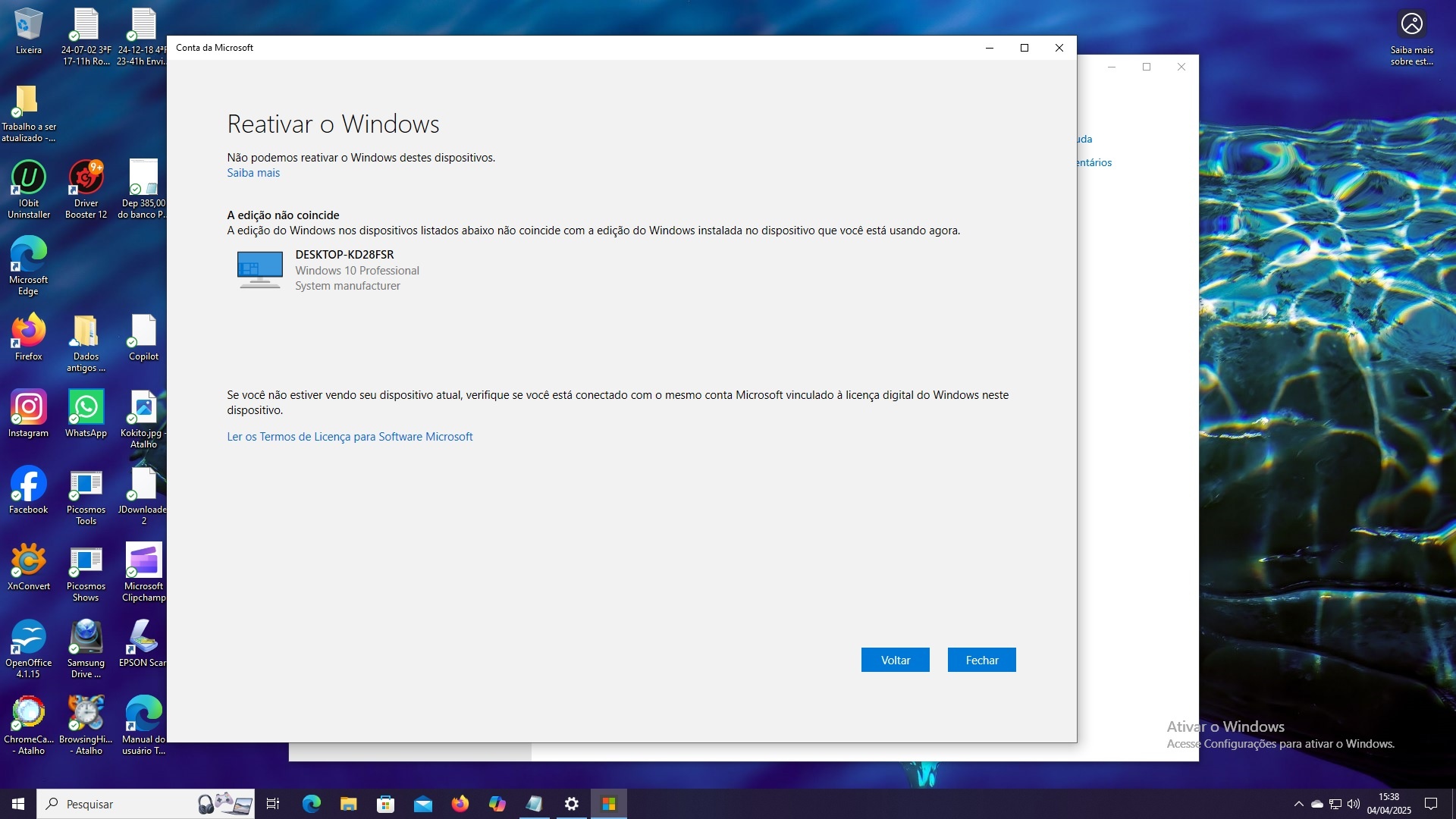
Task: Open the Settings gear taskbar icon
Action: pos(572,804)
